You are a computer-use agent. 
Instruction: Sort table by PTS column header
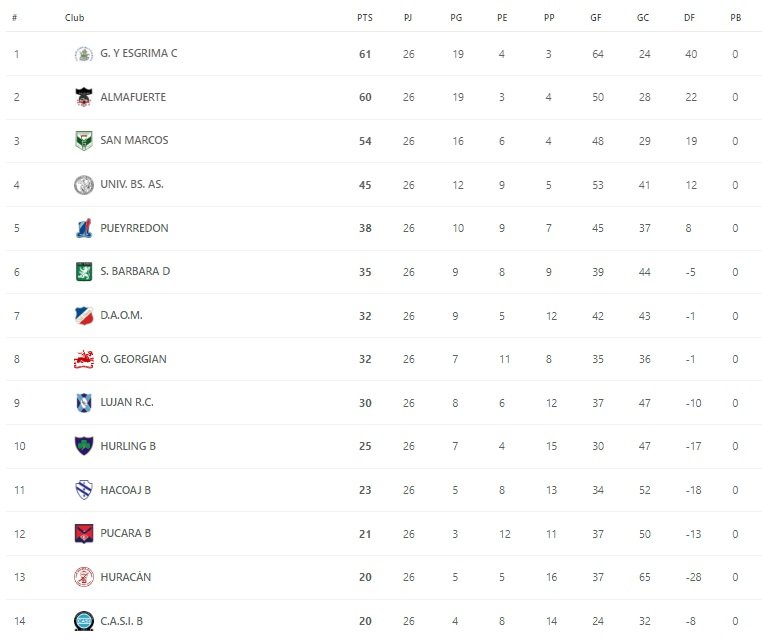(364, 18)
